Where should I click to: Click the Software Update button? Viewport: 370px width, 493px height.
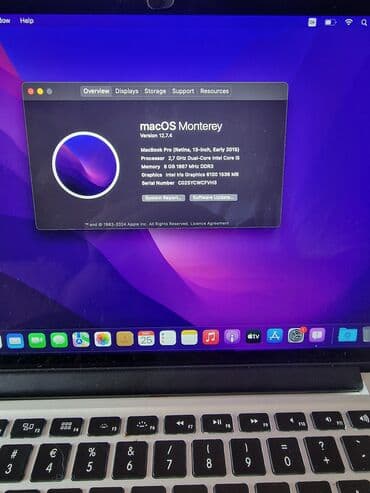coord(214,197)
